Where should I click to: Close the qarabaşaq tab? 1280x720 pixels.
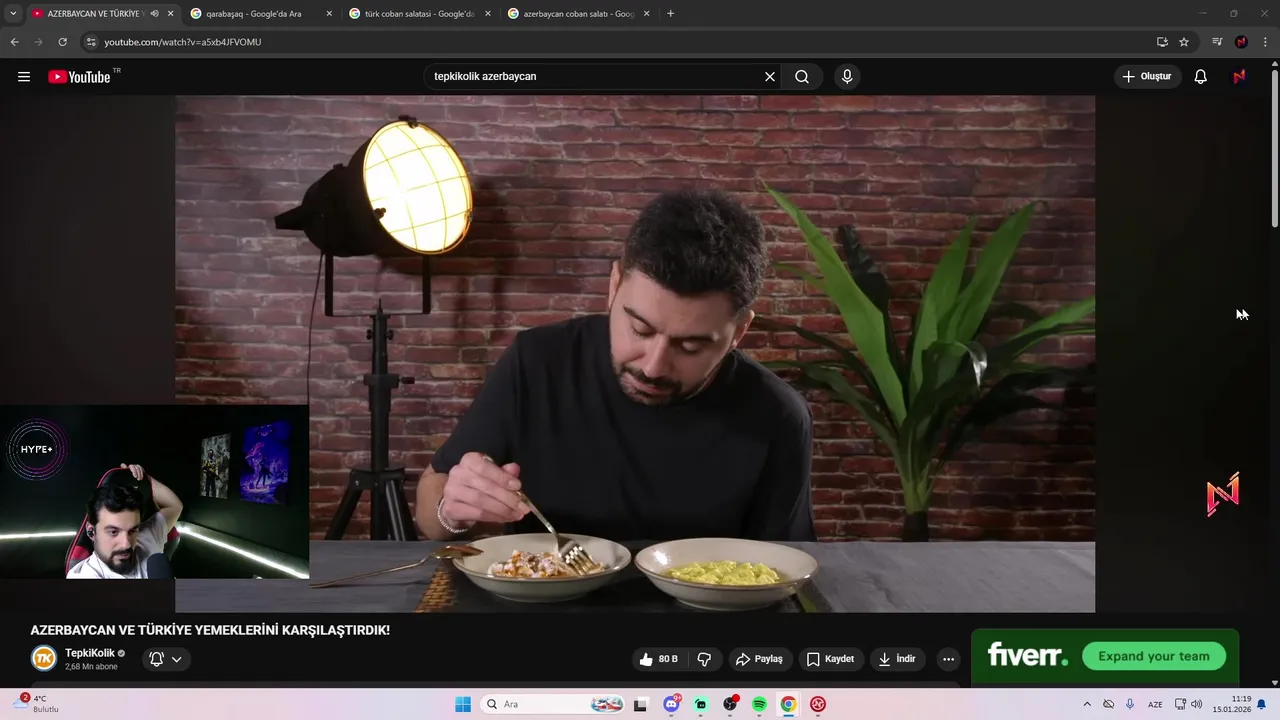pos(329,14)
